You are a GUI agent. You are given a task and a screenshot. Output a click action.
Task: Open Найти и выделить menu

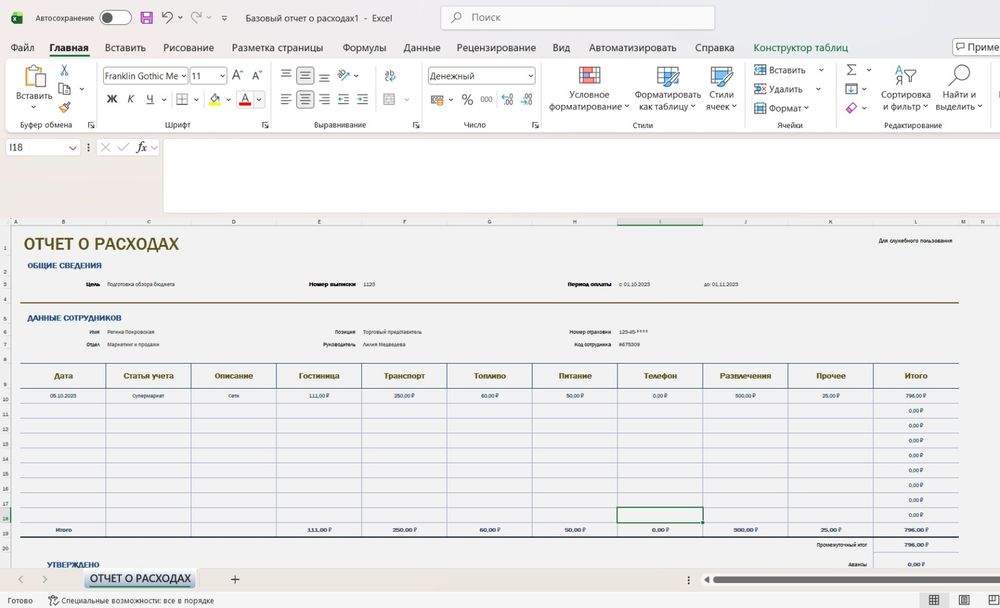(x=959, y=89)
